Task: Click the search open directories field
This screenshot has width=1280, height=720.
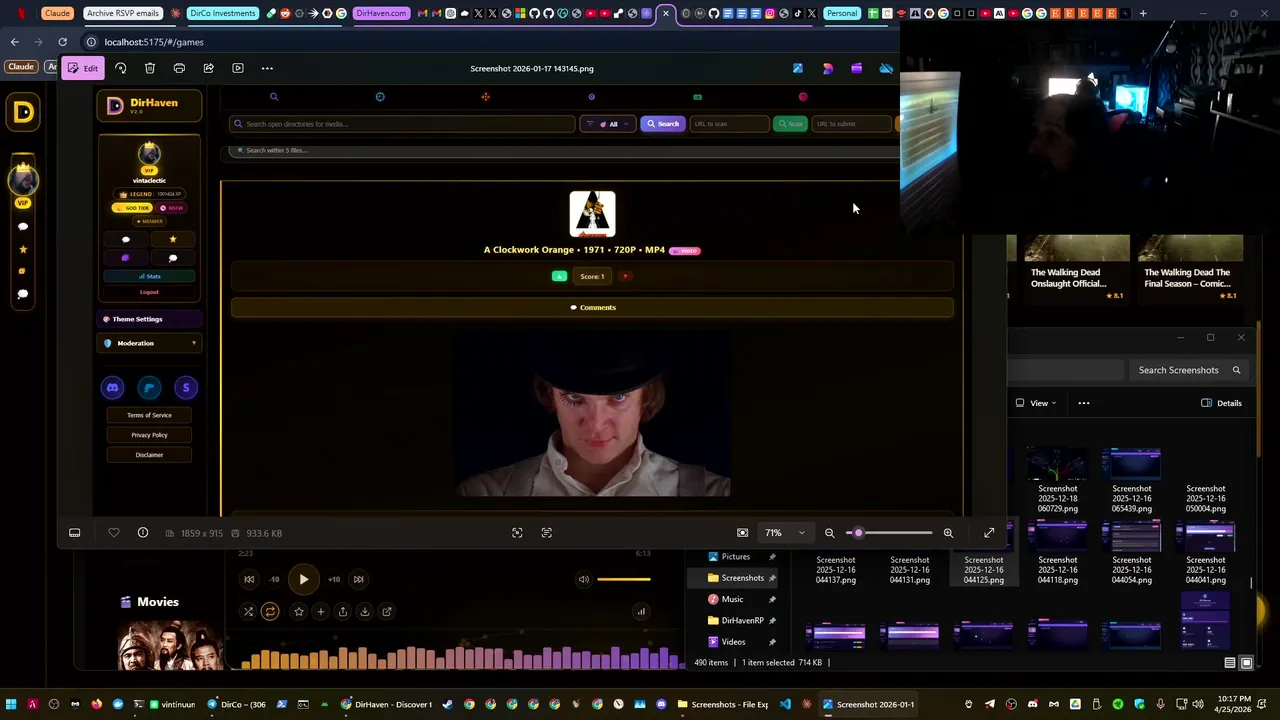Action: 402,124
